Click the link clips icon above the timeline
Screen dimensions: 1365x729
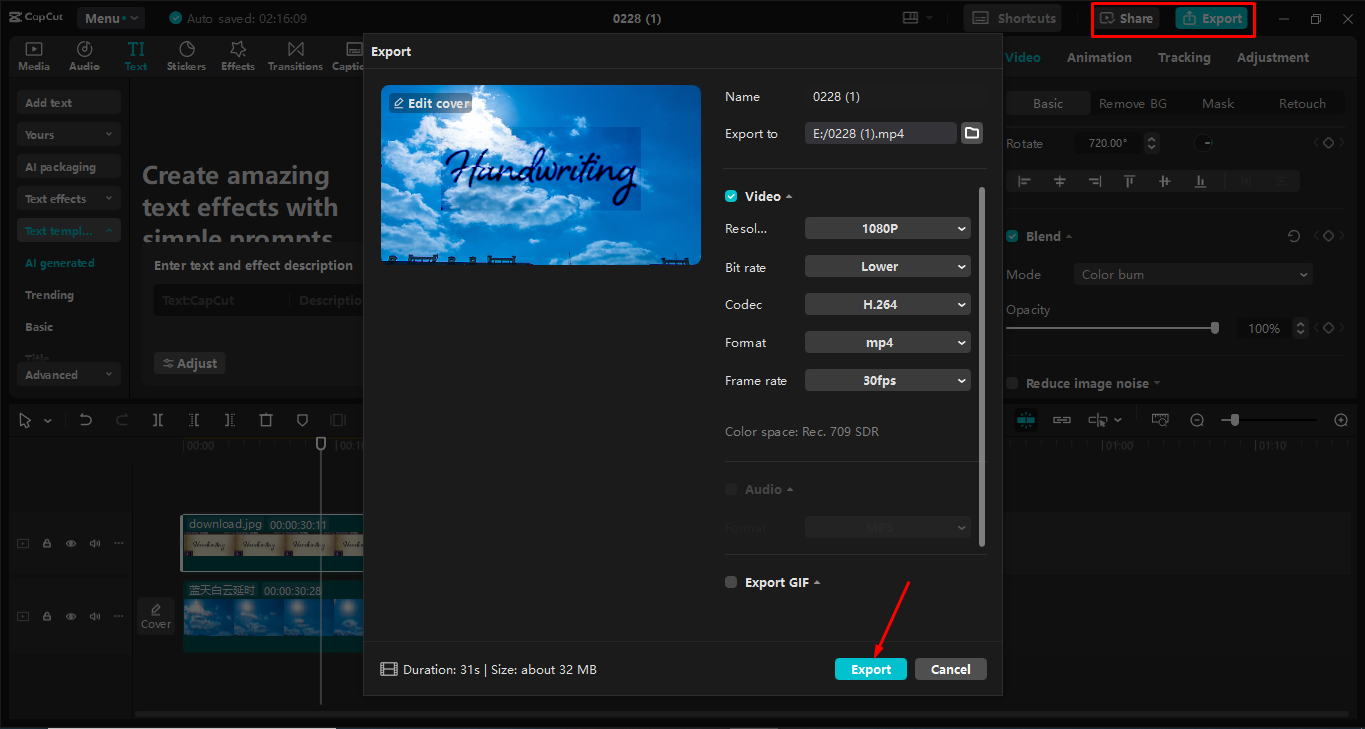(1062, 420)
